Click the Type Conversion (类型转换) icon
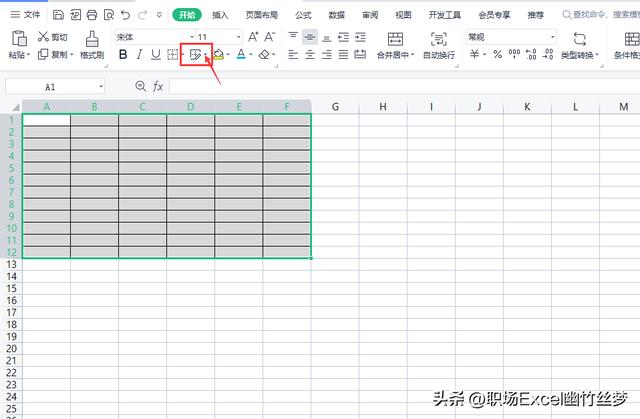The height and width of the screenshot is (419, 640). 580,39
